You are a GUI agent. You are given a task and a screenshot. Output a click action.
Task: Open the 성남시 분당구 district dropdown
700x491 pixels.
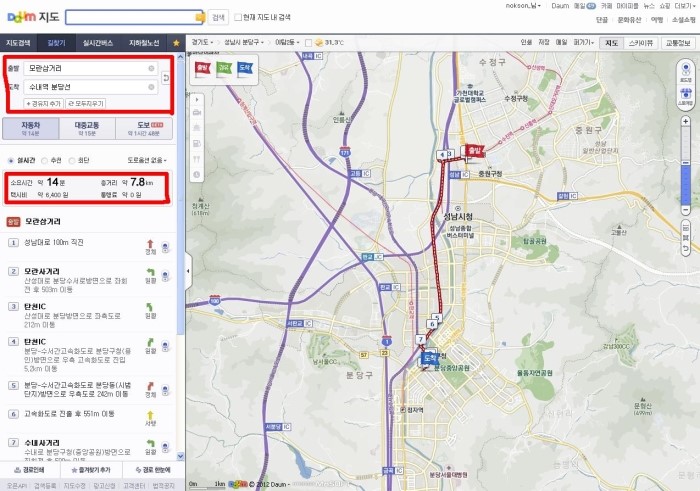(x=244, y=42)
